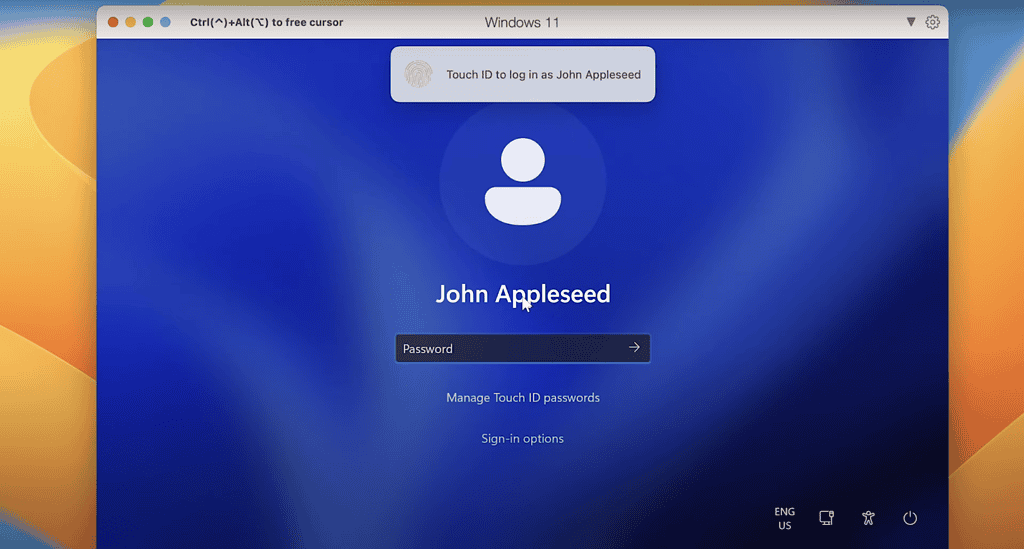Click the fingerprint icon in the Touch ID banner
The height and width of the screenshot is (549, 1024).
(418, 74)
